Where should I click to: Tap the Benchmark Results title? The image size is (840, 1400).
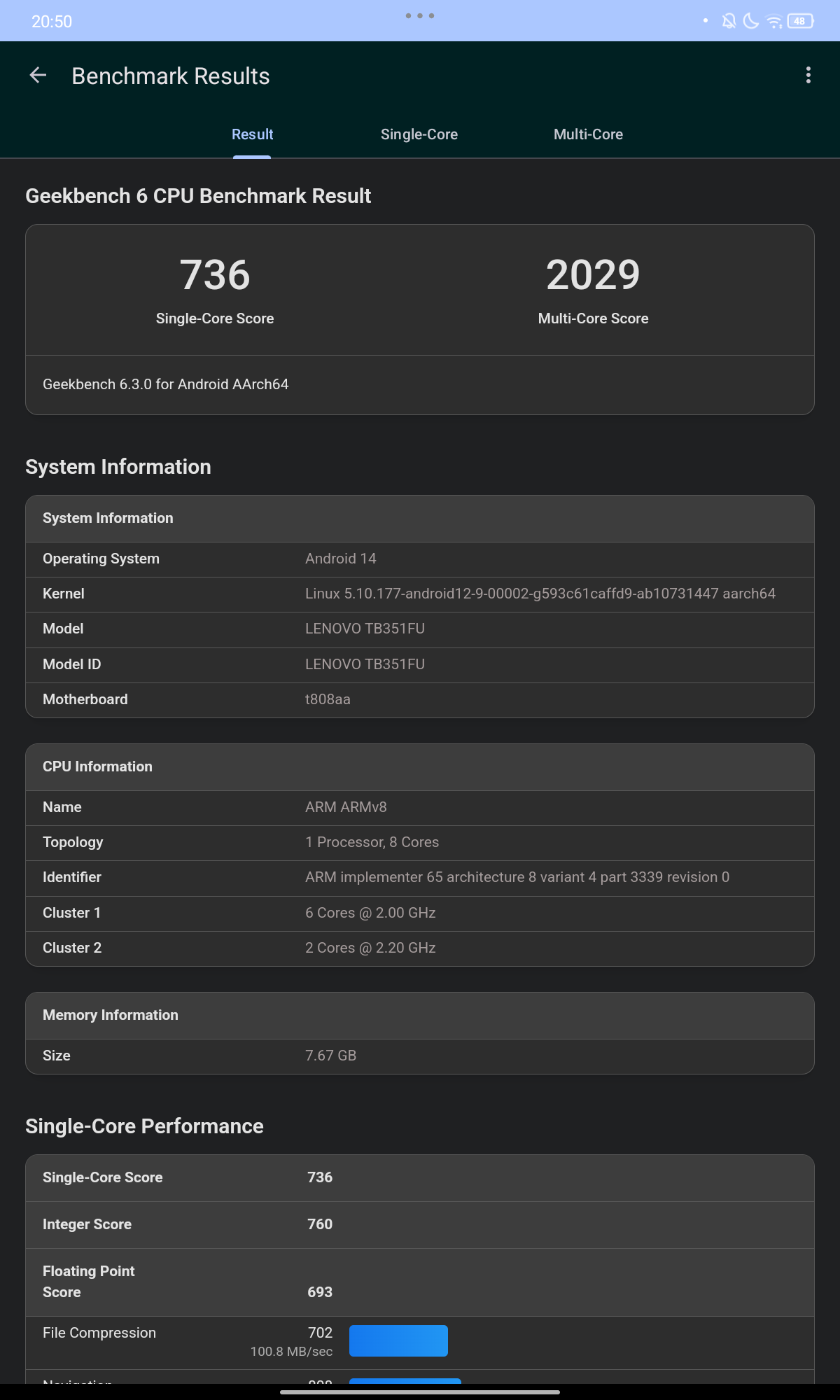(x=171, y=76)
